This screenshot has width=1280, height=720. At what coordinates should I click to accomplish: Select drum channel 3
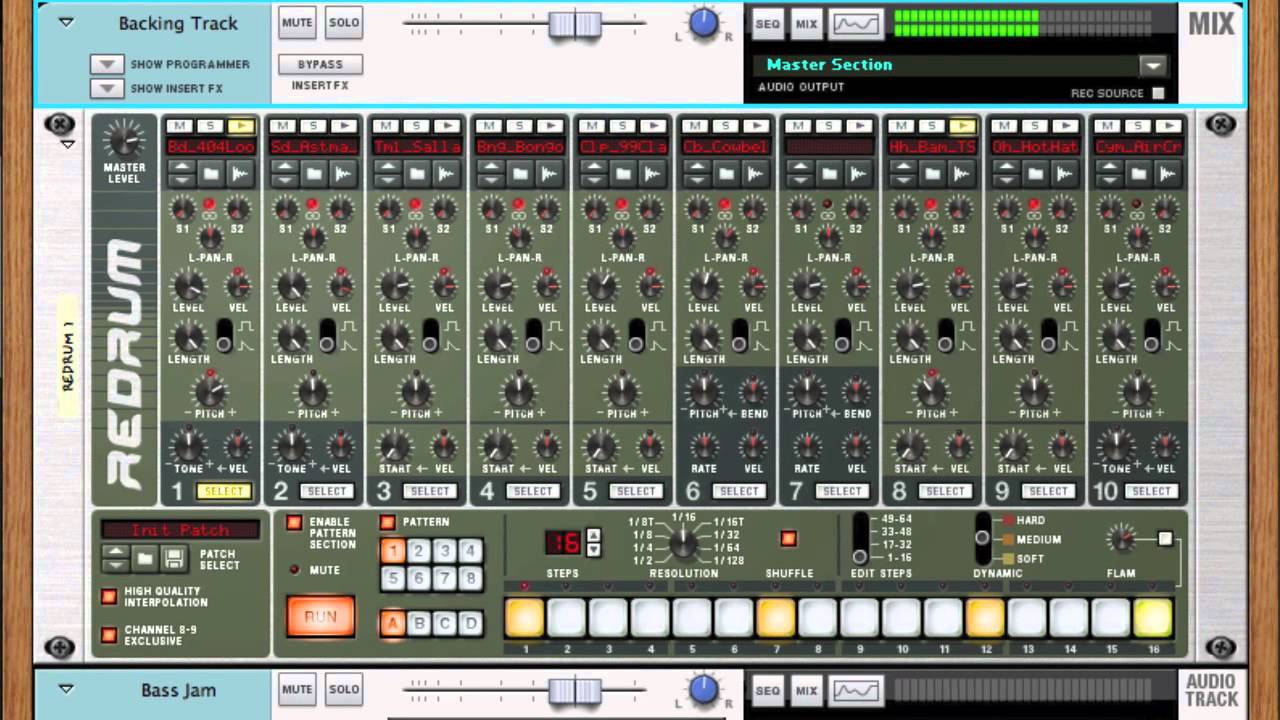coord(430,491)
